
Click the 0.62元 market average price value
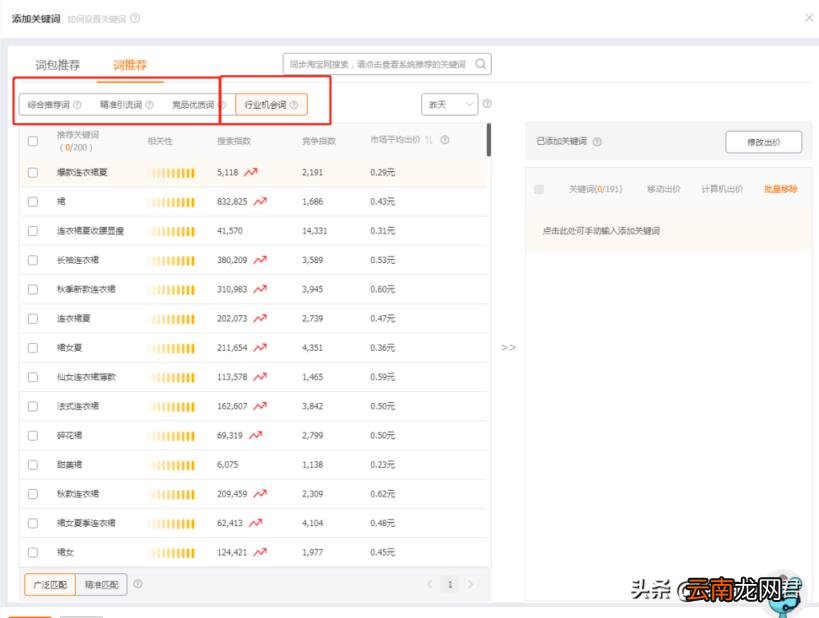pos(382,494)
